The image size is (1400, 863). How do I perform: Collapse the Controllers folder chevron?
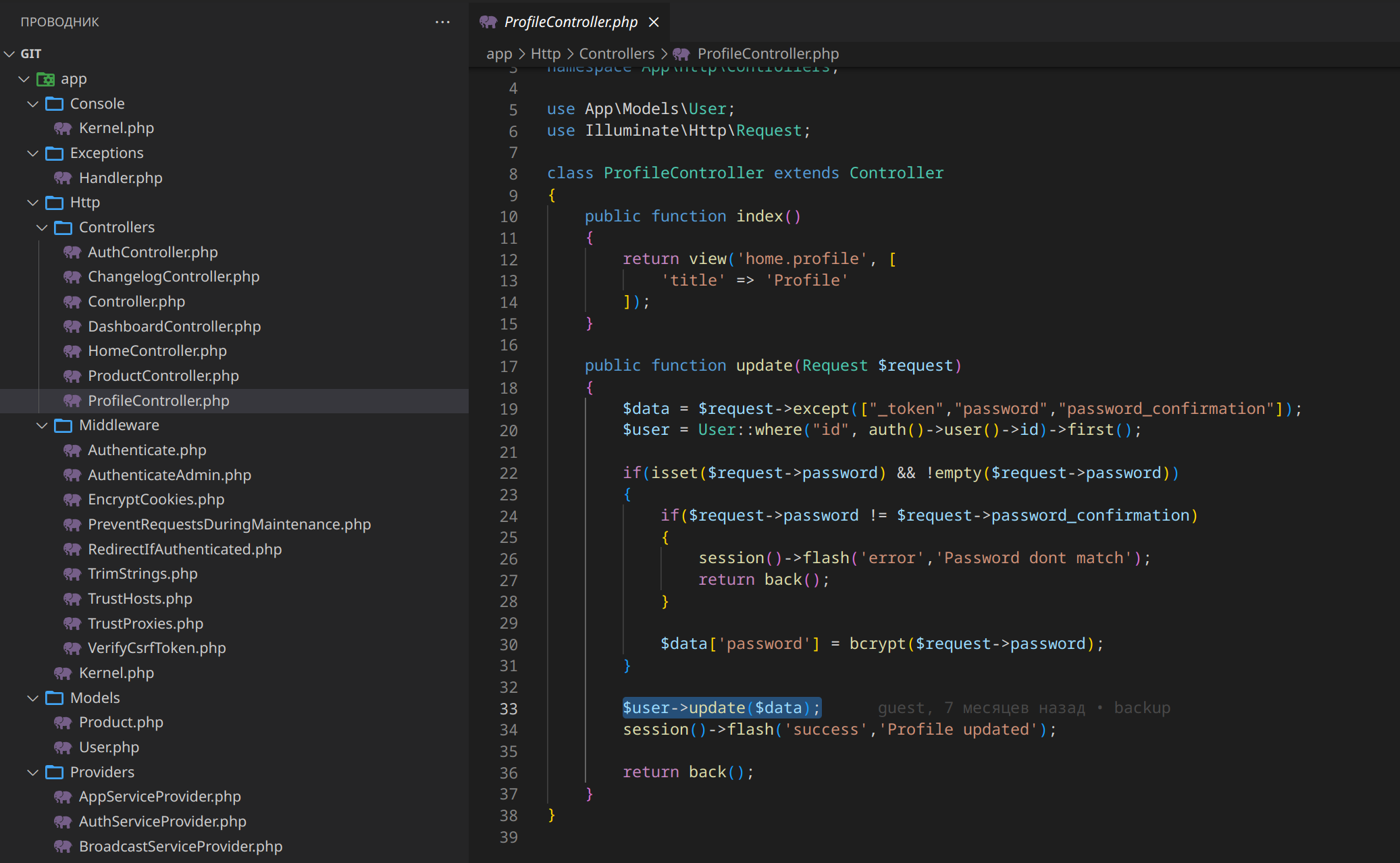(x=42, y=228)
